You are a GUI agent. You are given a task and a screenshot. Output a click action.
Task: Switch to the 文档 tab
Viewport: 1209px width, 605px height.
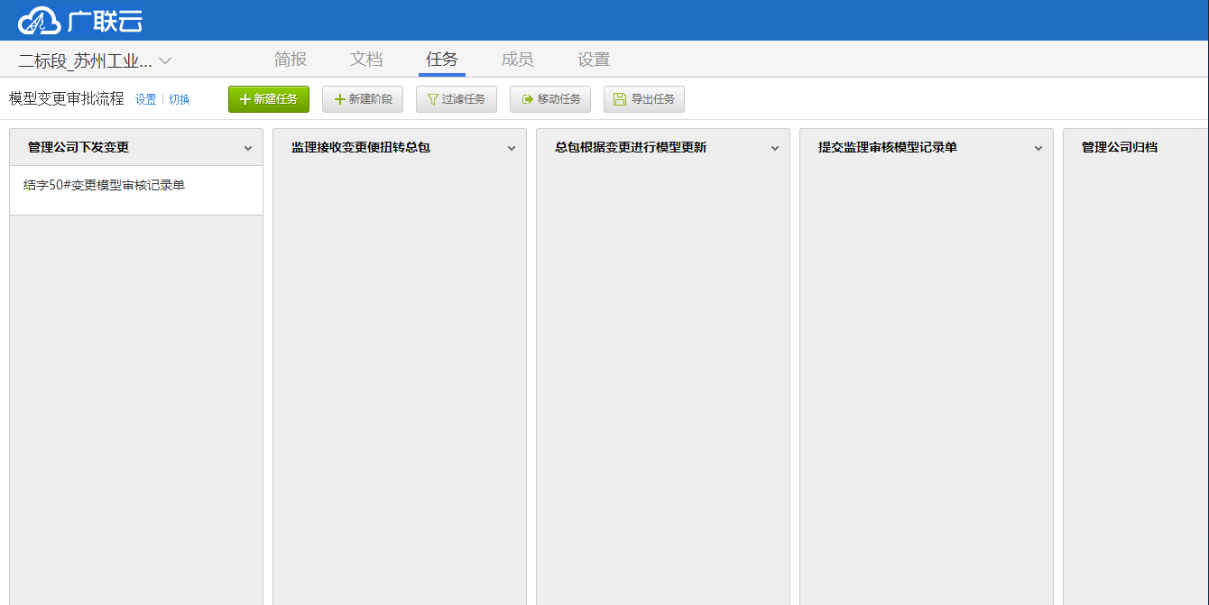point(365,59)
